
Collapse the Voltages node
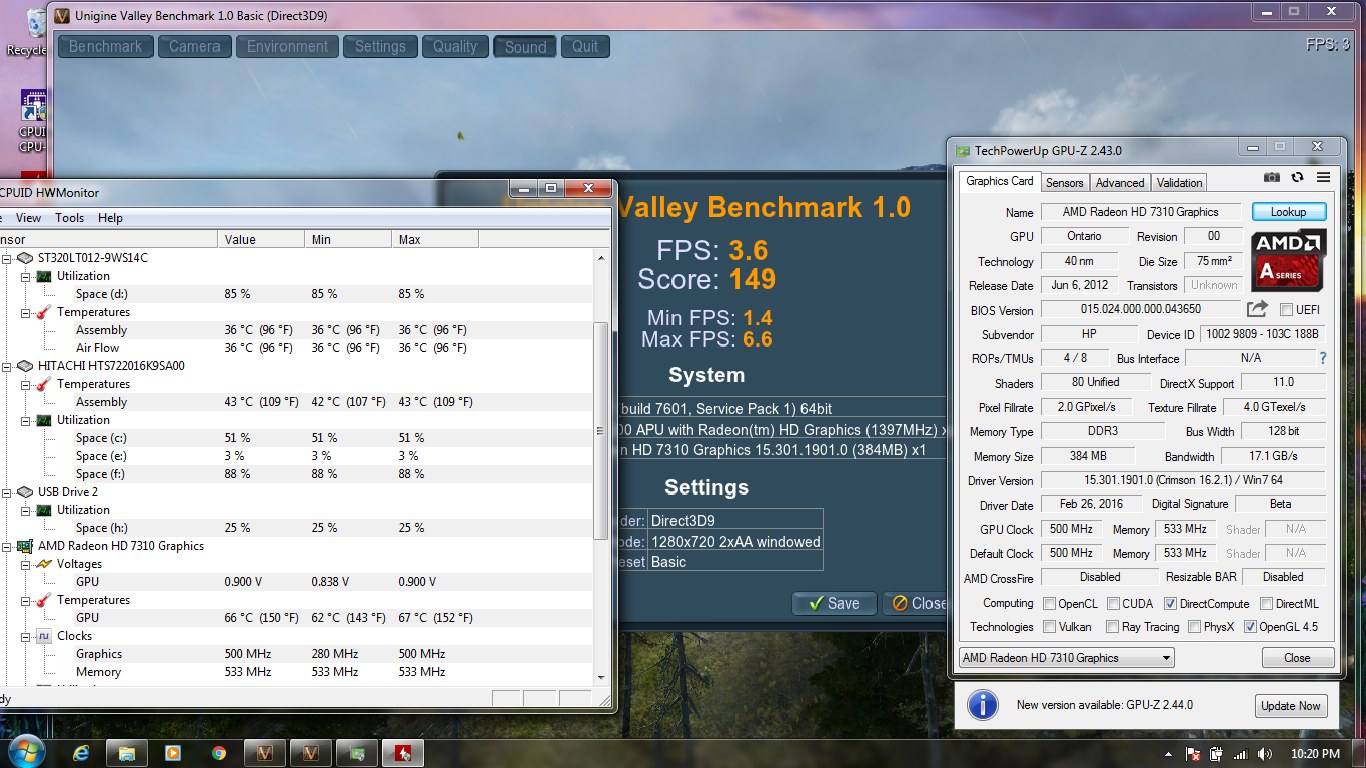click(27, 564)
